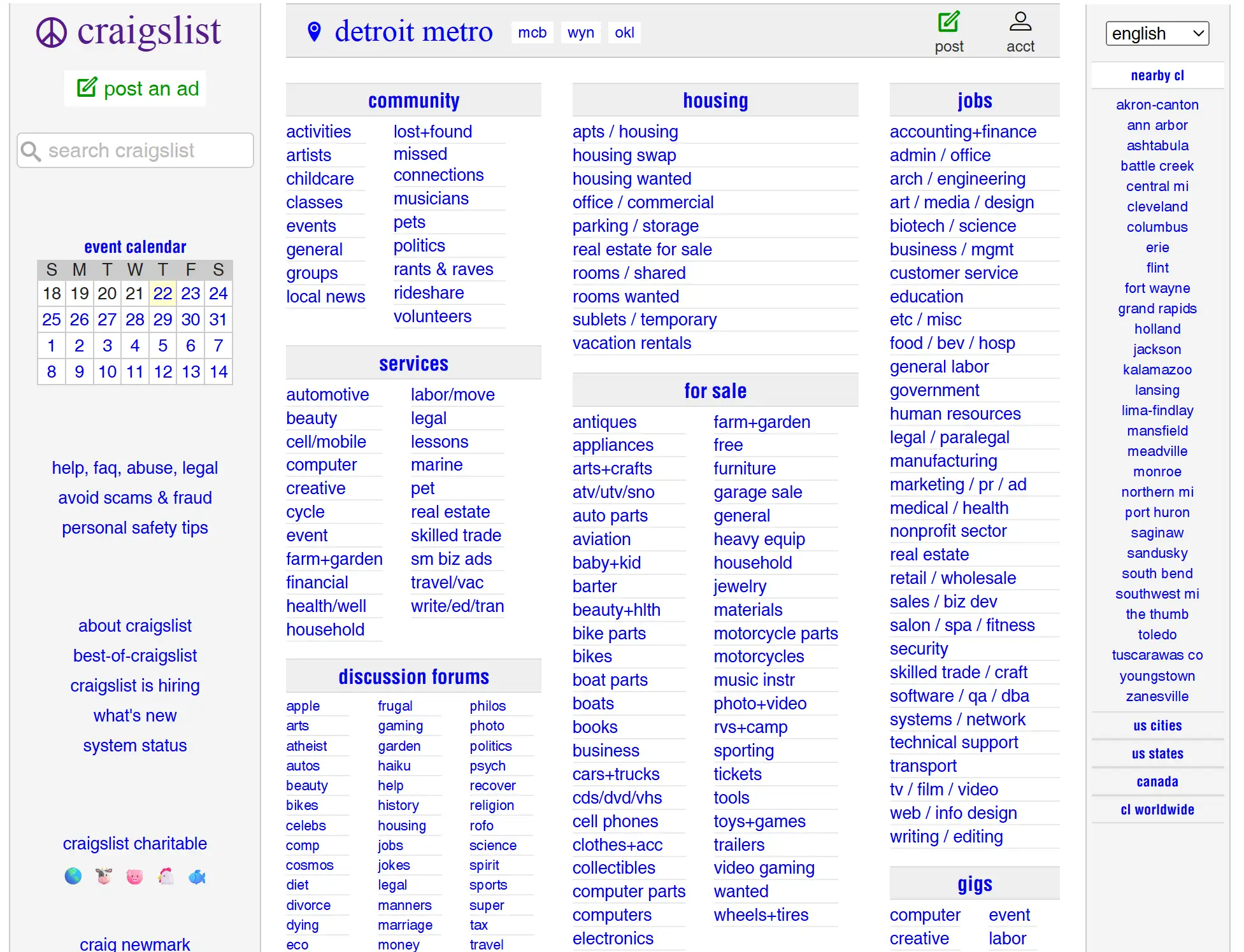Select the mcb subarea tab

532,32
